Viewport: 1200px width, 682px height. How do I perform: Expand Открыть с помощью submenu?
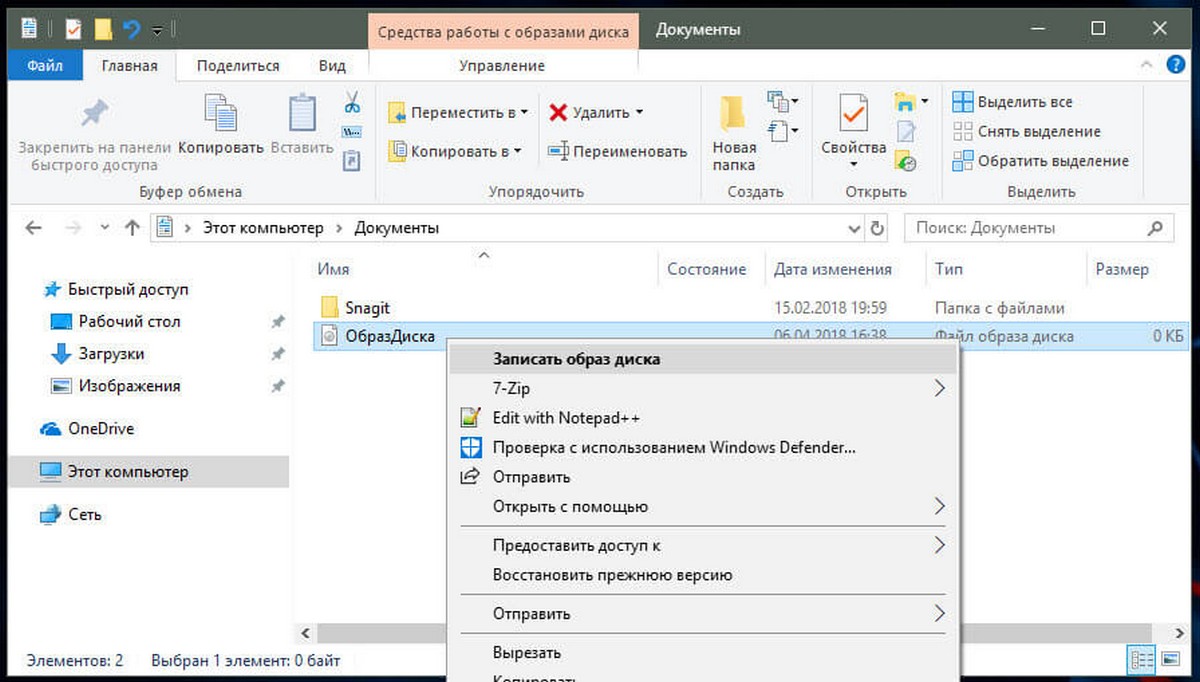click(939, 507)
